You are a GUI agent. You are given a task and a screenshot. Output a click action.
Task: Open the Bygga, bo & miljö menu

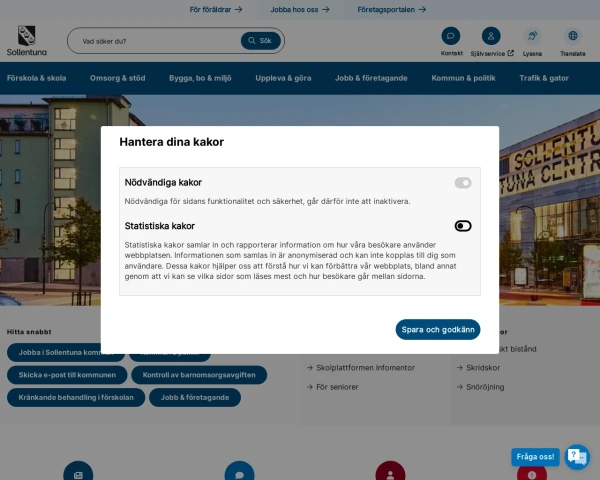[200, 78]
